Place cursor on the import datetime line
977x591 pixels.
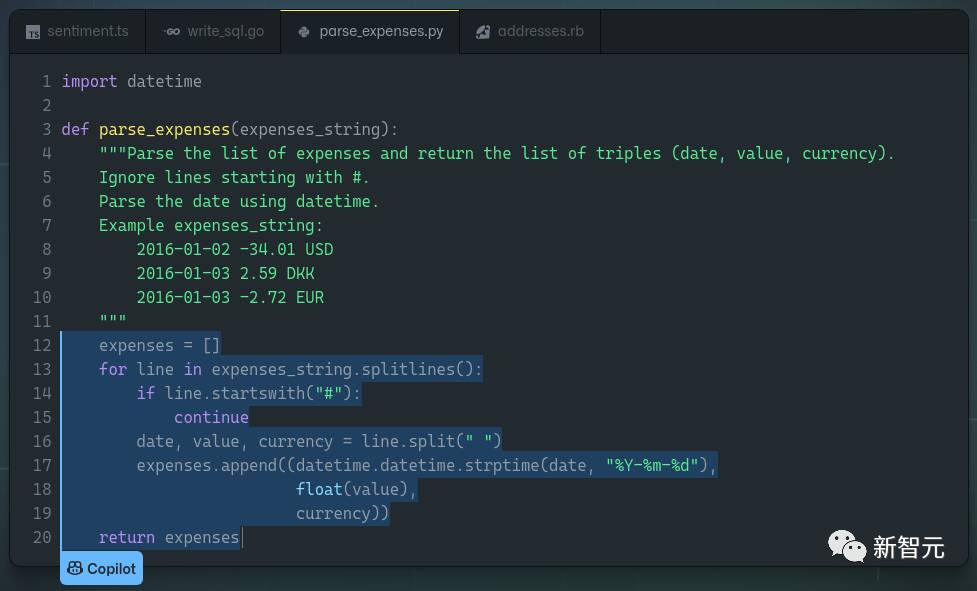tap(131, 81)
